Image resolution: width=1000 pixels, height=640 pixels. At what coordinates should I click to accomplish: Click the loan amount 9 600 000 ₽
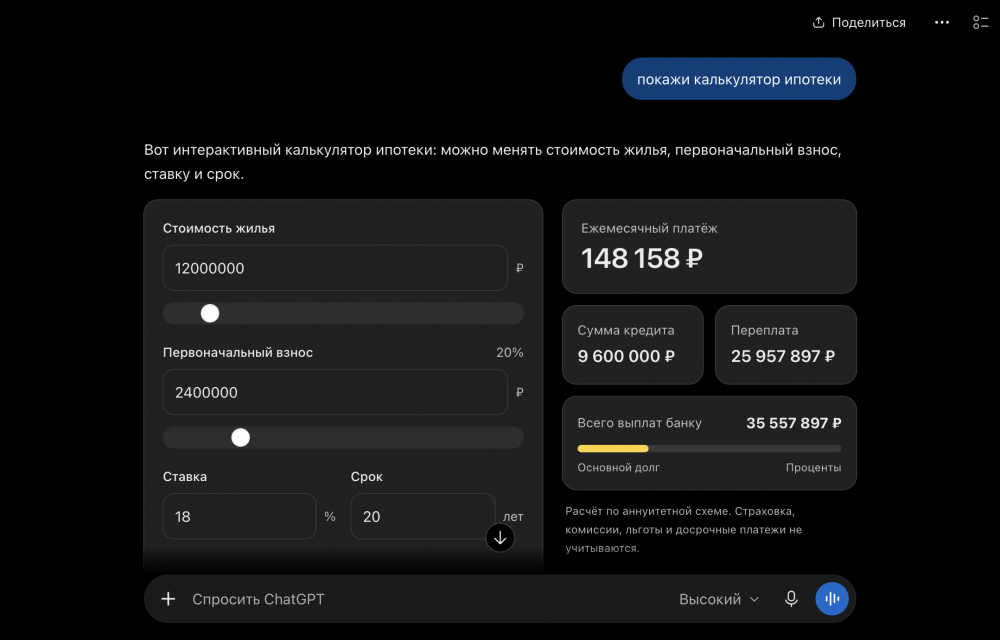(x=626, y=356)
